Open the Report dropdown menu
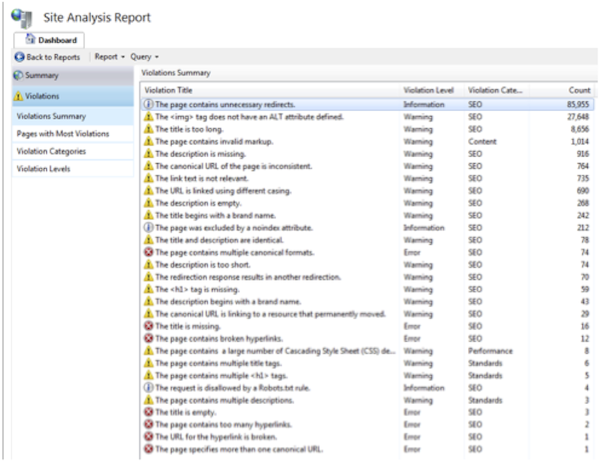 point(109,57)
